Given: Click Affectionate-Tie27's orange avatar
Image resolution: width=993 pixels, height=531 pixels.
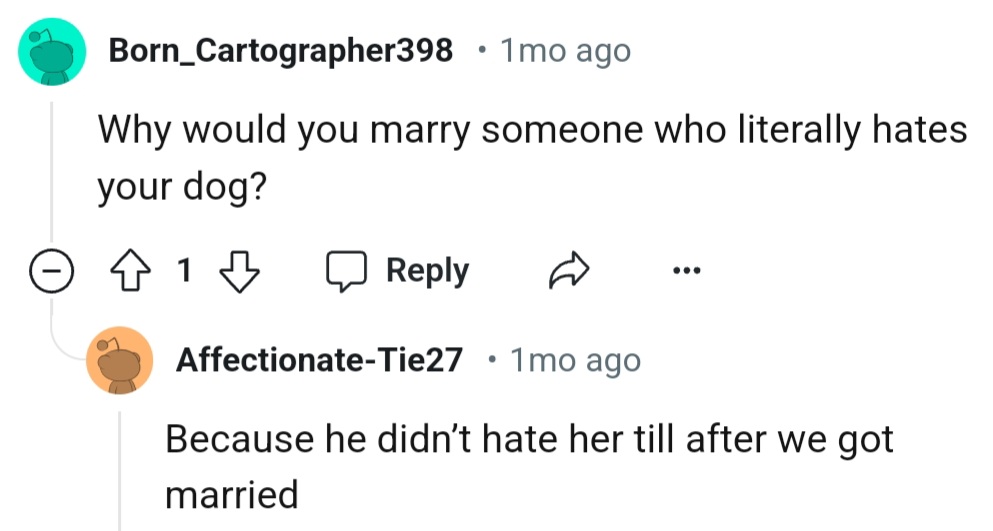Looking at the screenshot, I should [x=121, y=361].
